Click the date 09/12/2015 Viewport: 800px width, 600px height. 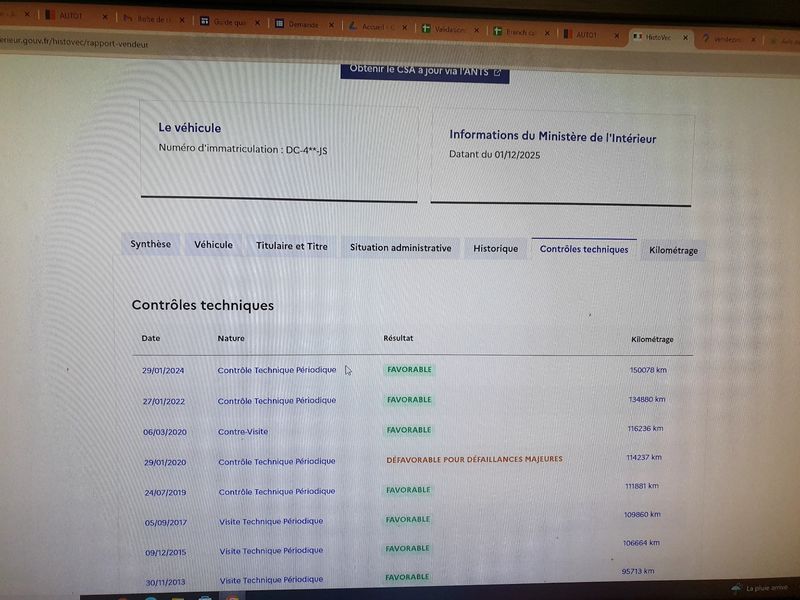[166, 553]
